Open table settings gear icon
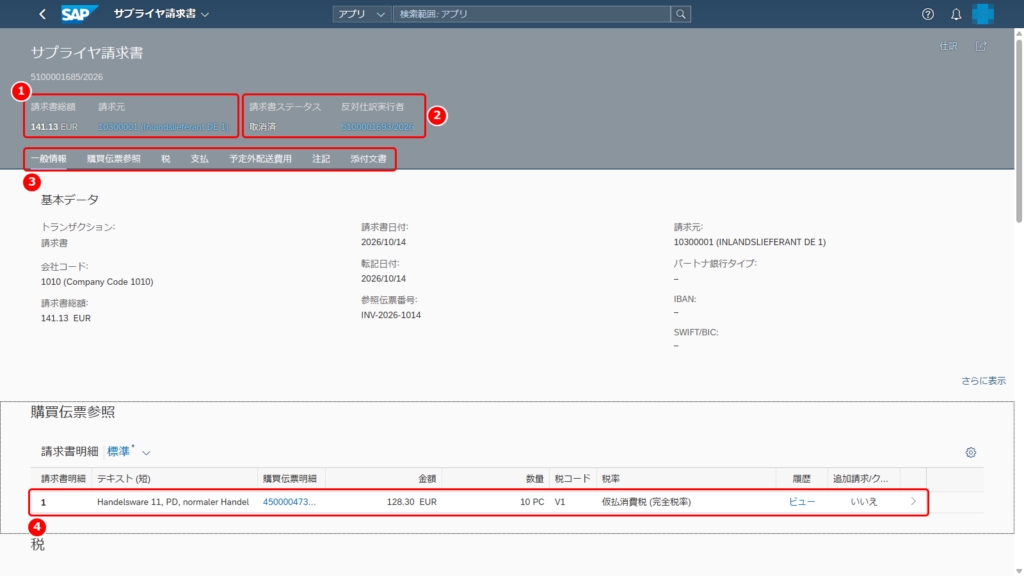 (x=970, y=452)
